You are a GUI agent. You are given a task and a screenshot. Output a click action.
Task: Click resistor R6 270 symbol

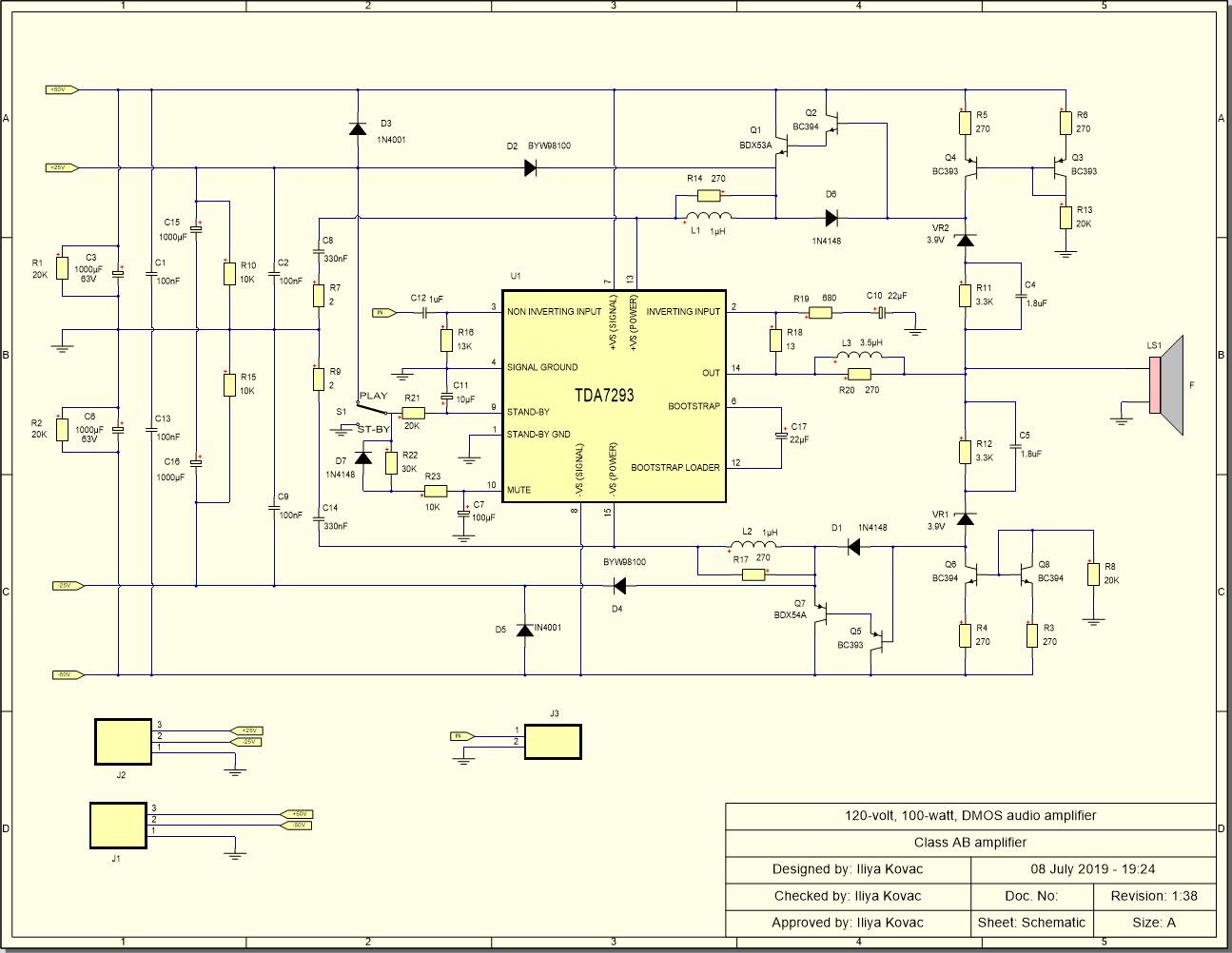(x=1066, y=123)
